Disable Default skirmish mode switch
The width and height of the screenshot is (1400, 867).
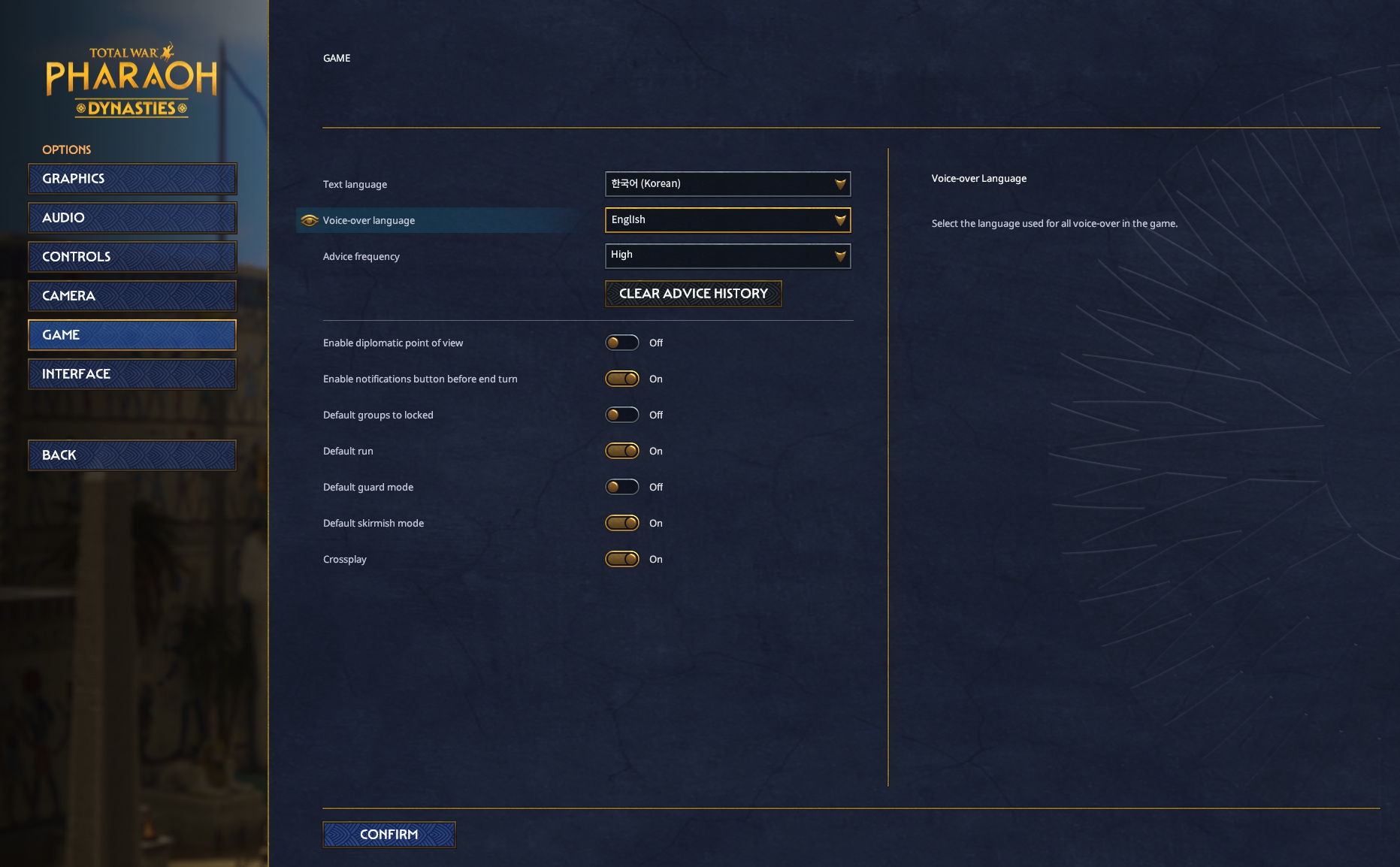click(x=622, y=523)
